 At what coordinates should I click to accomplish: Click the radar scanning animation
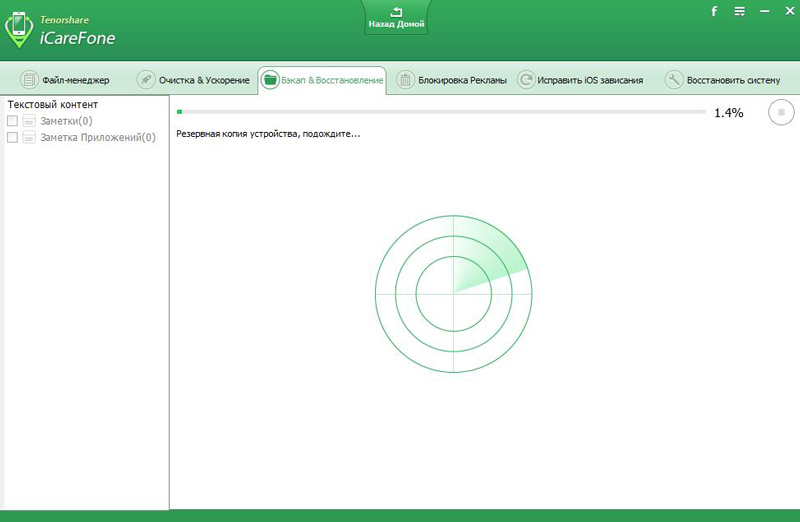(454, 294)
